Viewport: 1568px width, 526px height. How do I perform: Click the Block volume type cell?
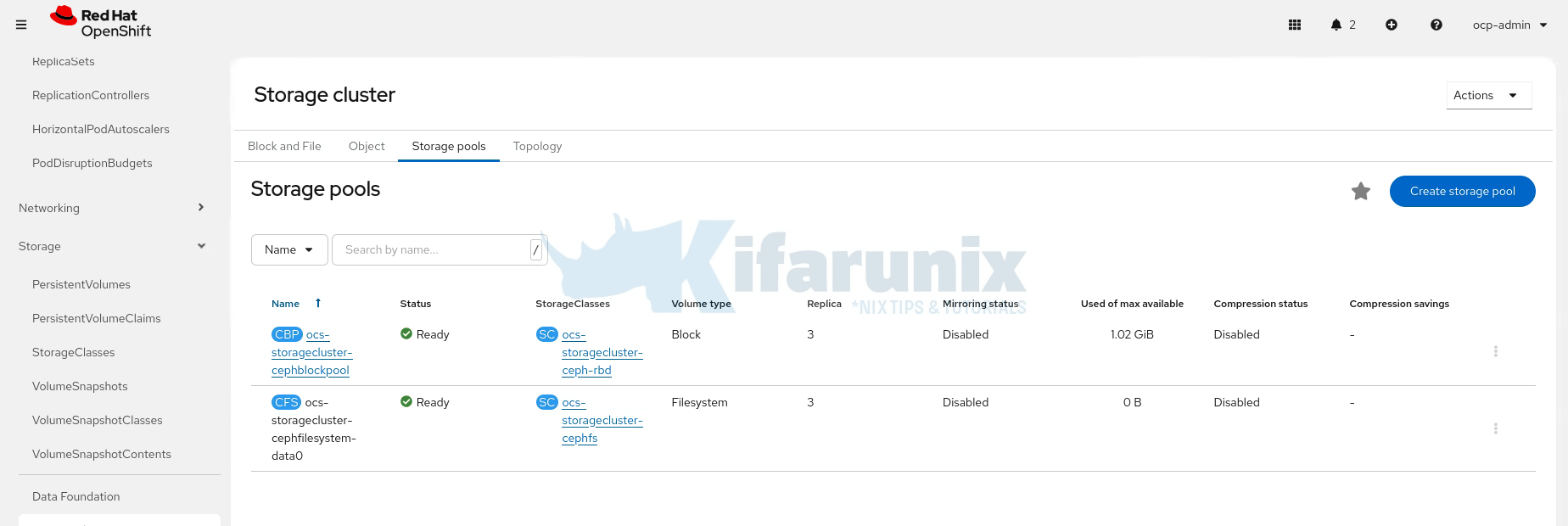click(686, 334)
